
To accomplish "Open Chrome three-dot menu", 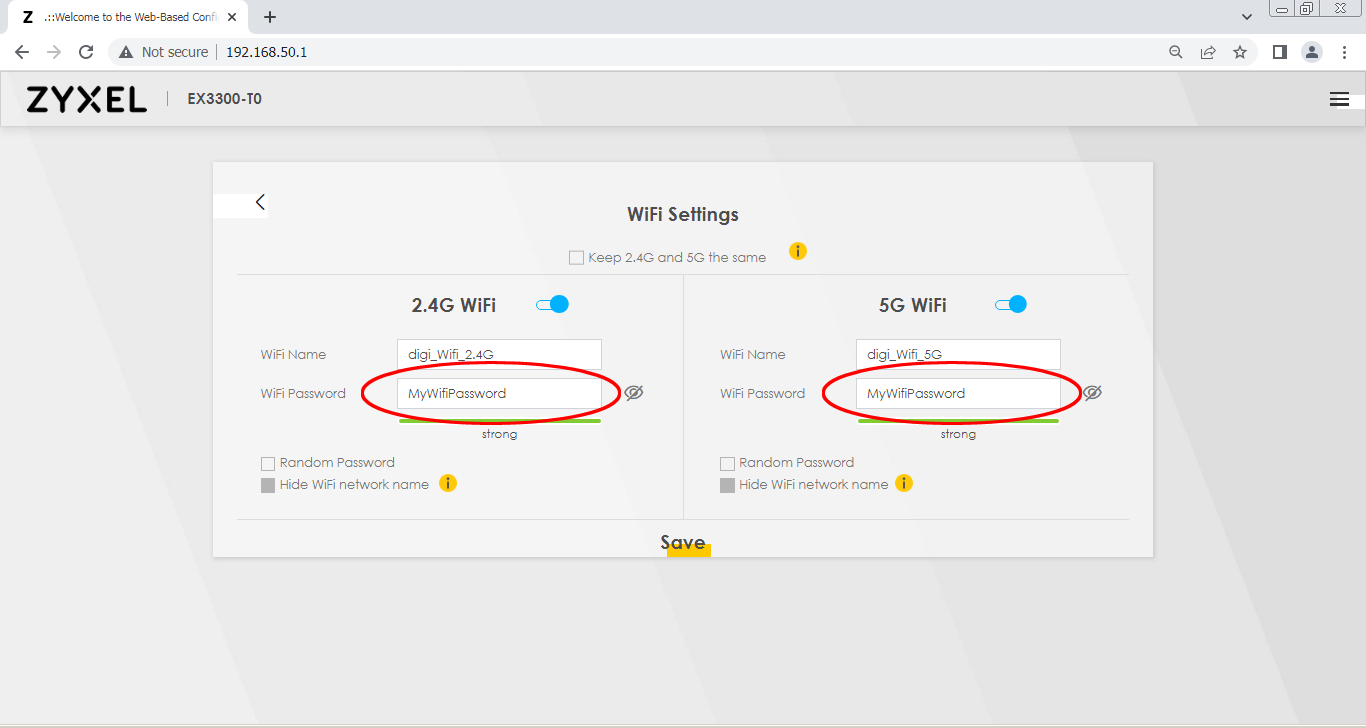I will coord(1343,52).
